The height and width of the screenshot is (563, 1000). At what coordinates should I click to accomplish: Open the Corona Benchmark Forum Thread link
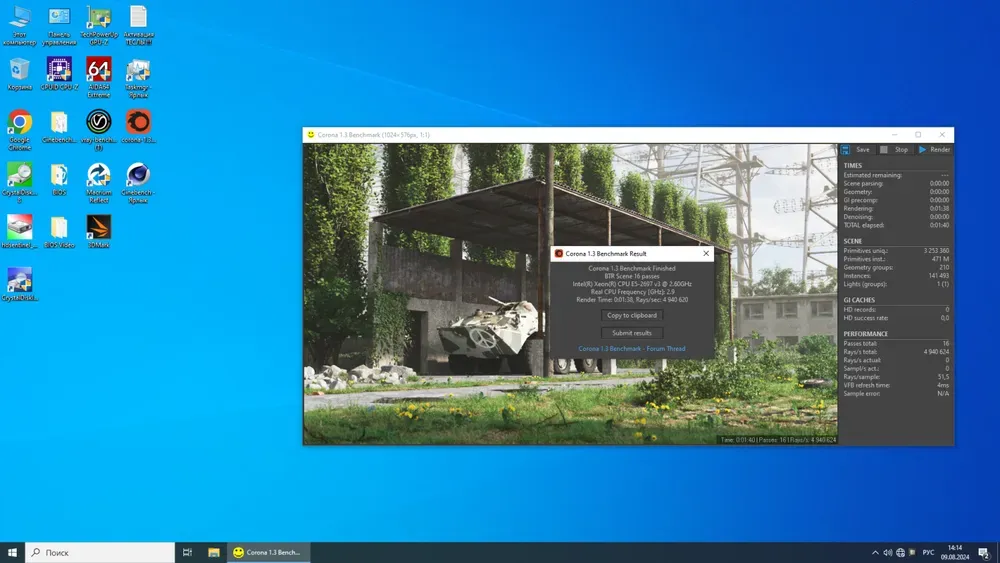[632, 349]
